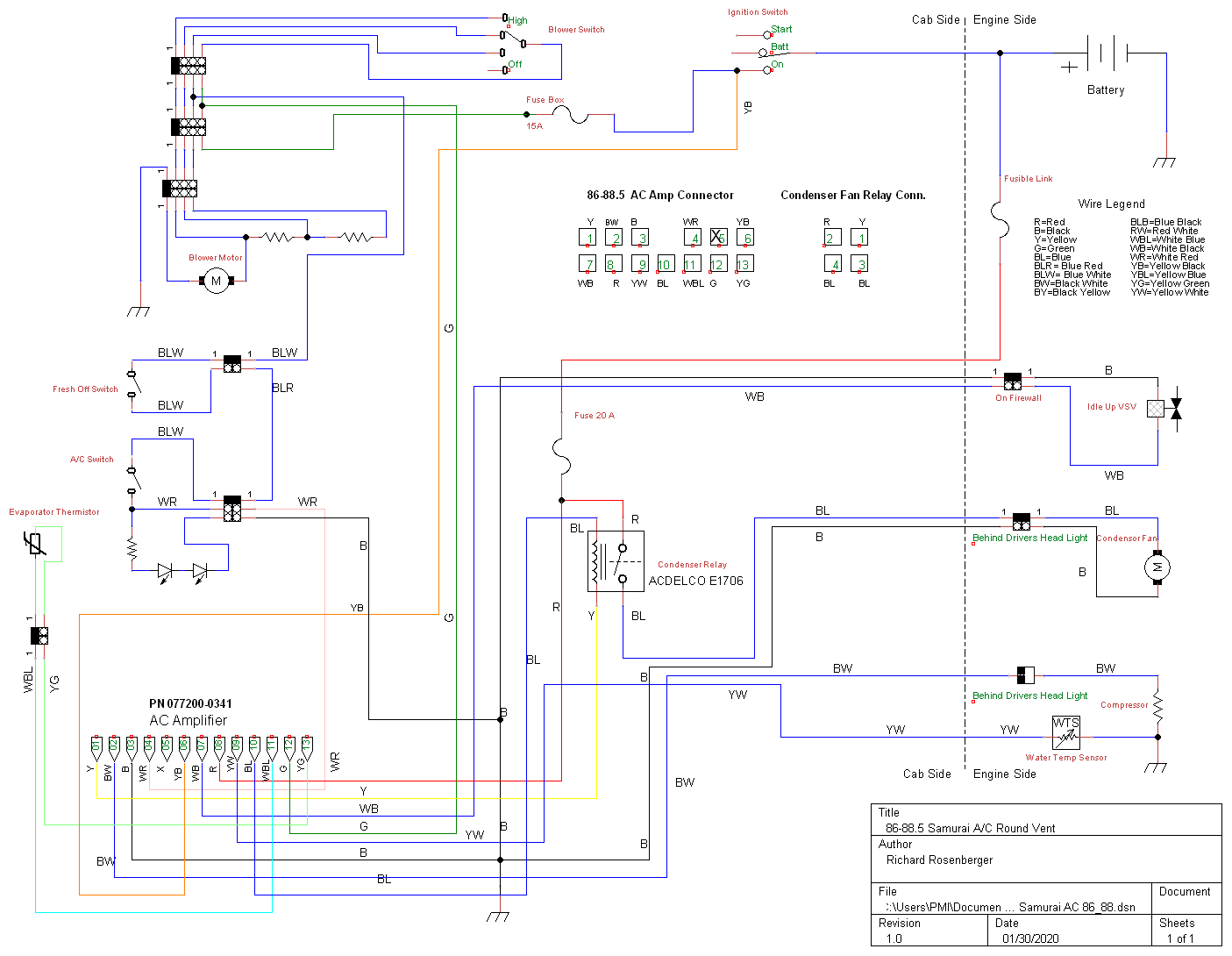The image size is (1232, 956).
Task: Click the Water Temp Sensor WTS symbol
Action: (x=1065, y=731)
